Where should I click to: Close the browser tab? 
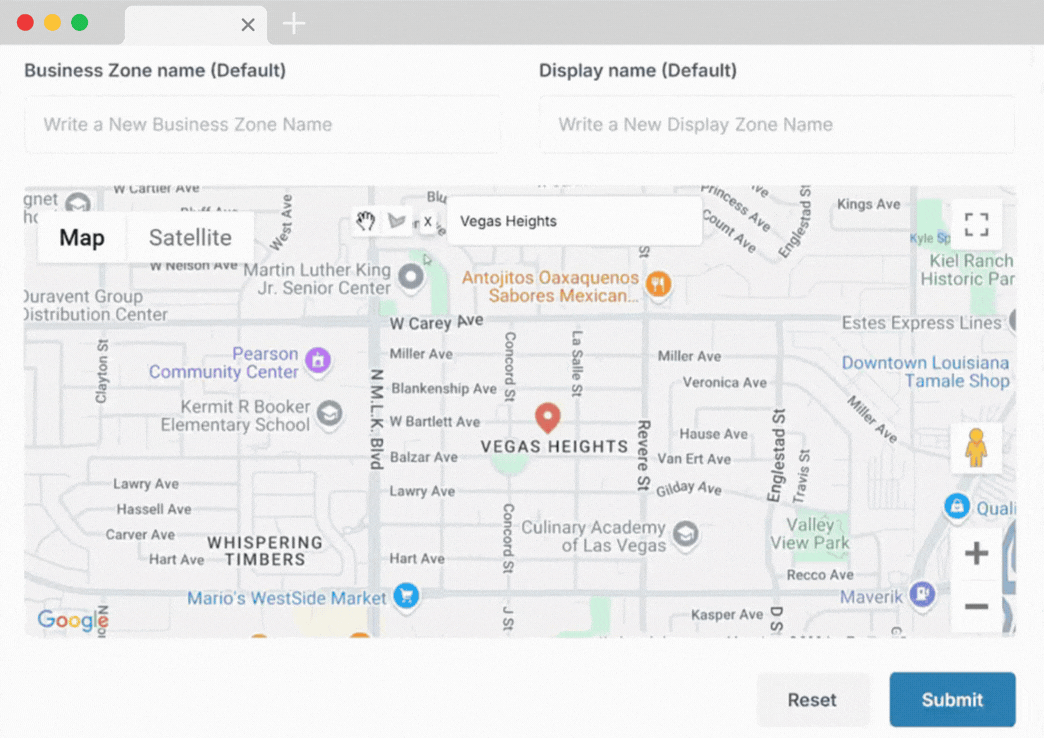248,25
